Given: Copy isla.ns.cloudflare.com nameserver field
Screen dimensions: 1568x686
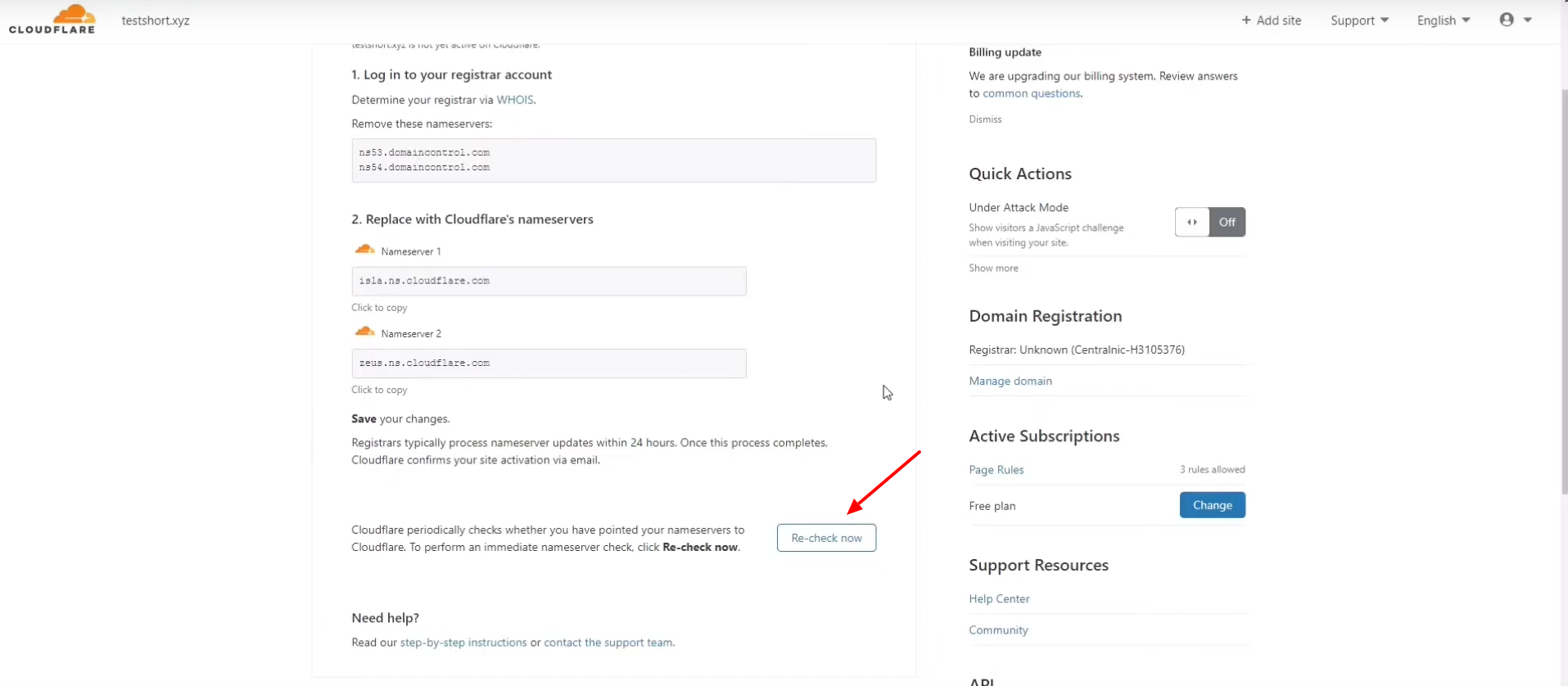Looking at the screenshot, I should click(x=549, y=281).
